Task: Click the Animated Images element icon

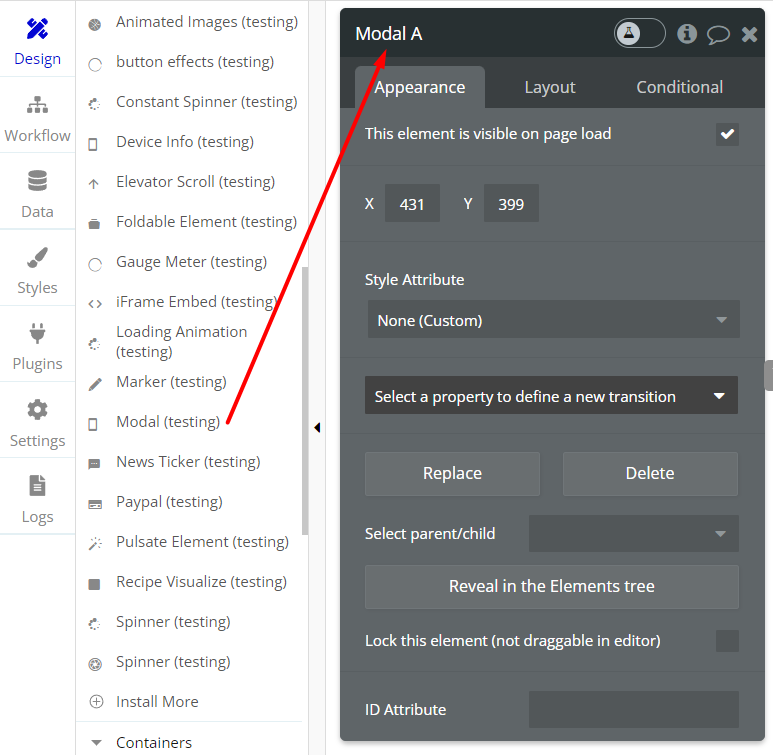Action: [x=95, y=24]
